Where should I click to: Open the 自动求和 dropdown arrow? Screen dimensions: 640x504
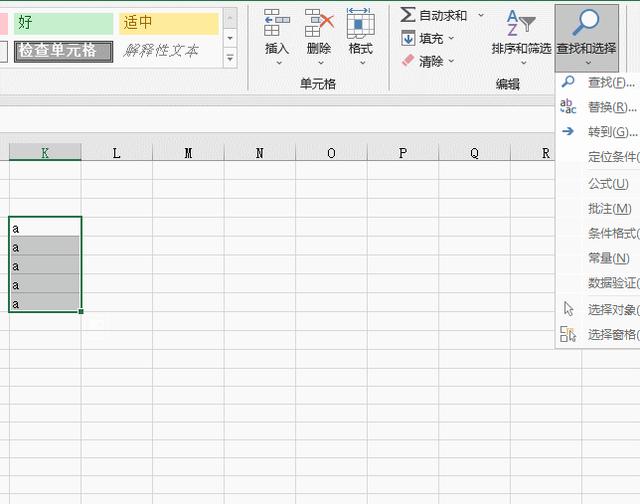pyautogui.click(x=481, y=15)
